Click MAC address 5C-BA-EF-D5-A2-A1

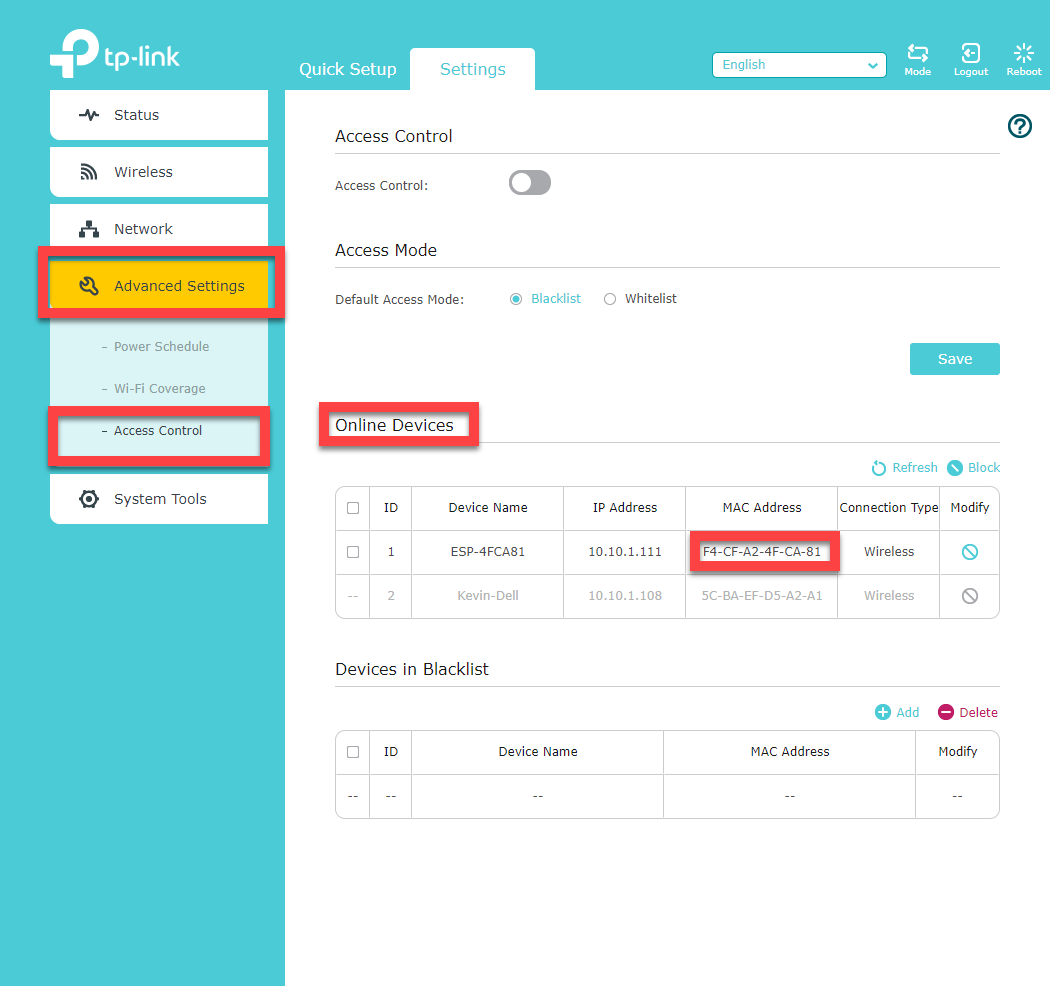click(x=761, y=595)
